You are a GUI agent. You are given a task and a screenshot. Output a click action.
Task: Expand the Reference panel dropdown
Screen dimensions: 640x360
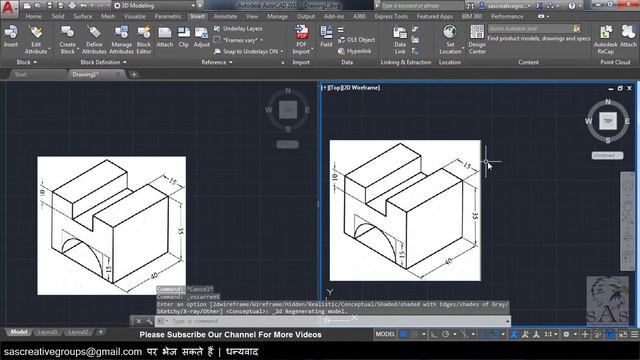[x=217, y=62]
